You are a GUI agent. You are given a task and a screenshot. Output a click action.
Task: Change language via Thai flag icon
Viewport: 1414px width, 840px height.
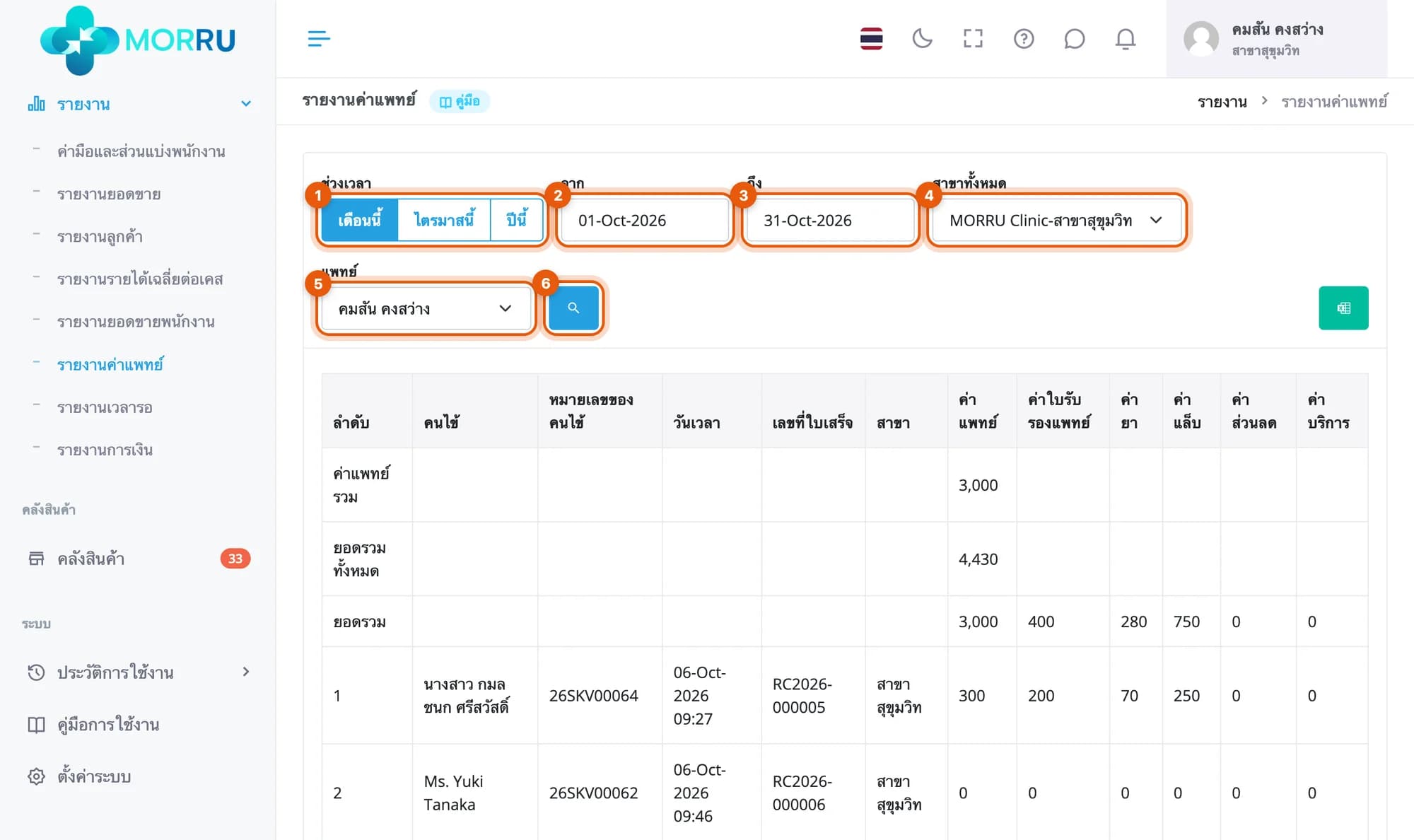click(871, 39)
